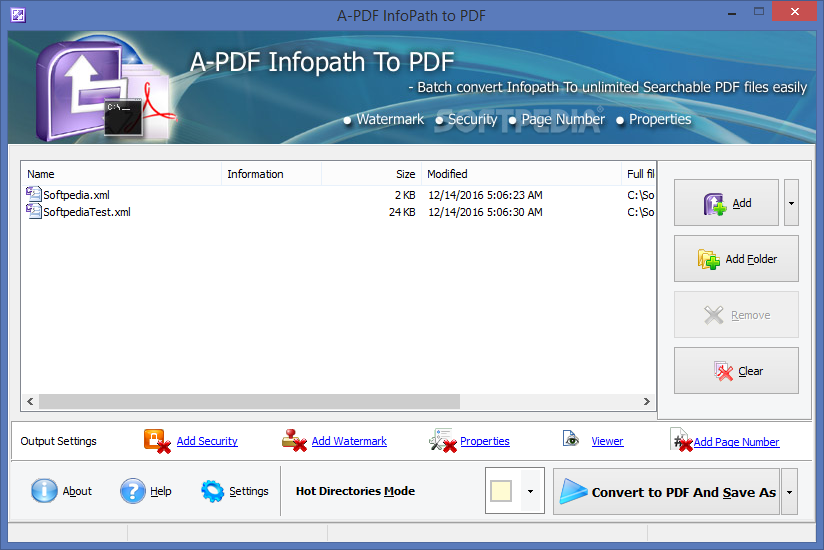824x550 pixels.
Task: Click the Remove button
Action: tap(736, 315)
